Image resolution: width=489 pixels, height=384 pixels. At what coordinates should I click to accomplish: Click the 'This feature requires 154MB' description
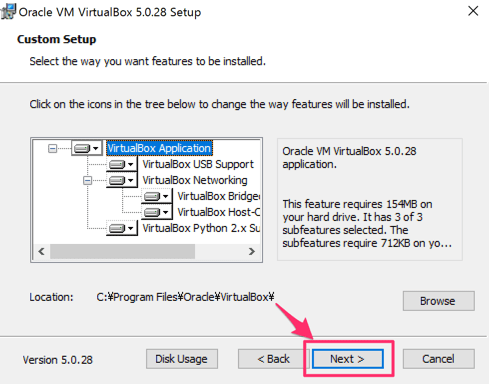pyautogui.click(x=367, y=223)
